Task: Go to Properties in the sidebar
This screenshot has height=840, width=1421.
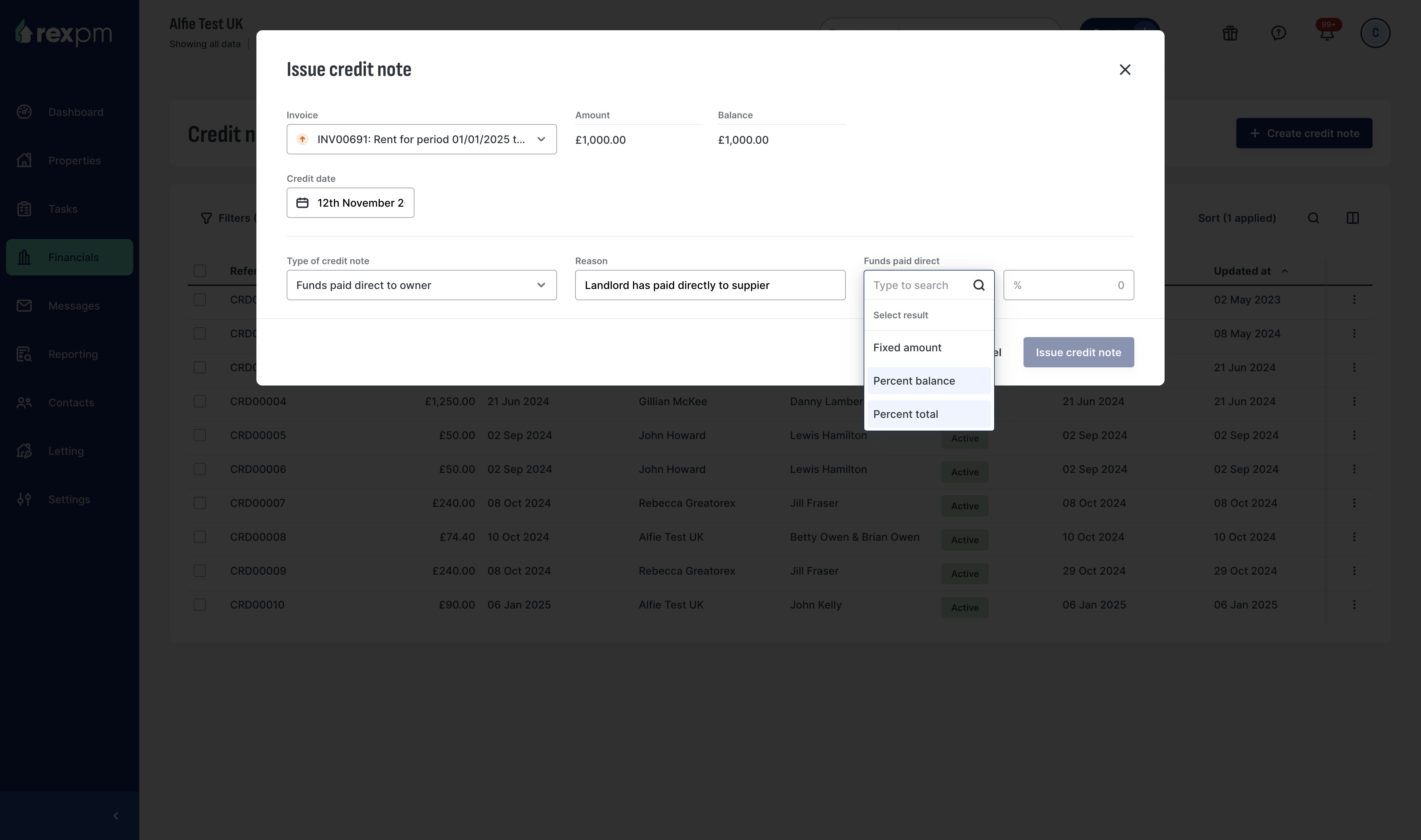Action: (70, 161)
